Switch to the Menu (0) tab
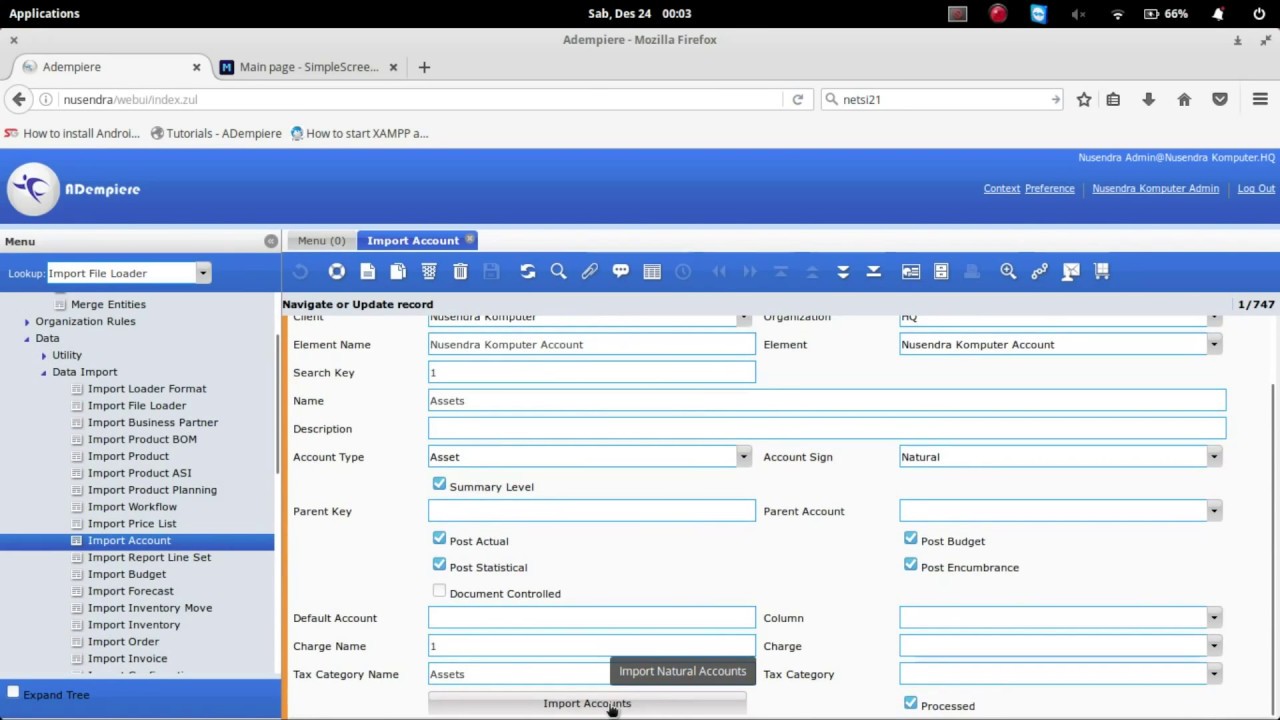Viewport: 1280px width, 720px height. [x=321, y=240]
